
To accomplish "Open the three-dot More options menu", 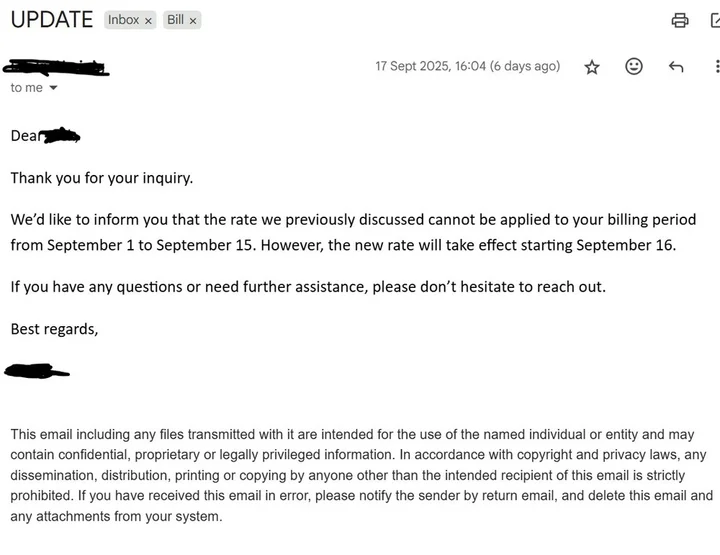I will pyautogui.click(x=716, y=67).
